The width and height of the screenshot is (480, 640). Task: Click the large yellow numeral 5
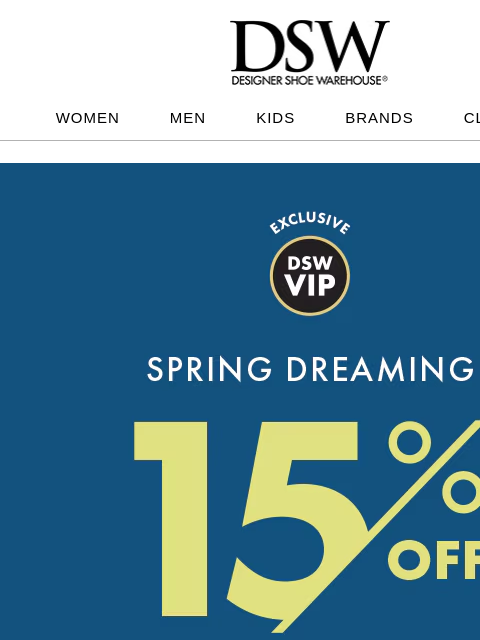coord(294,522)
